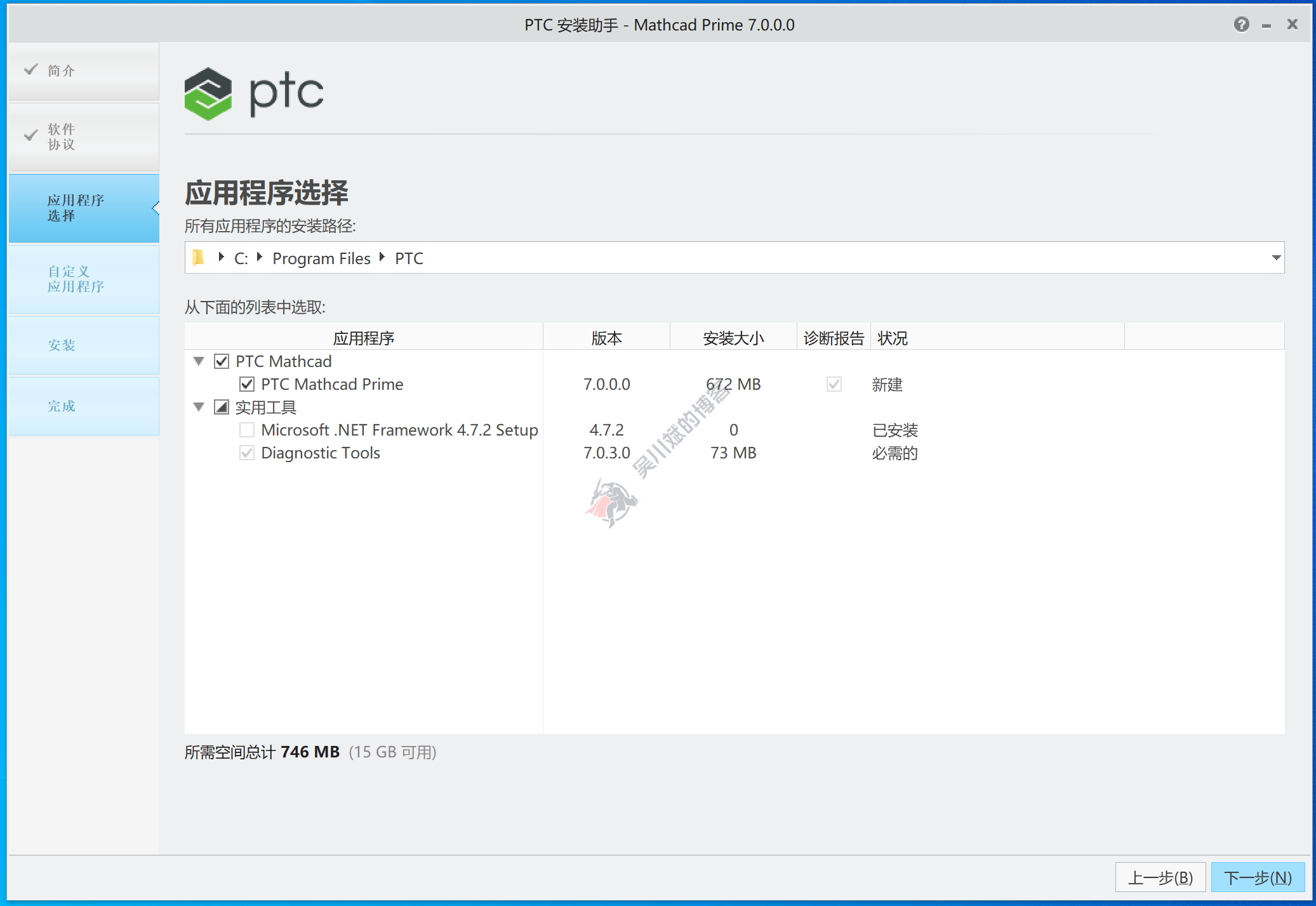Image resolution: width=1316 pixels, height=906 pixels.
Task: Toggle the PTC Mathcad group checkbox
Action: click(x=221, y=361)
